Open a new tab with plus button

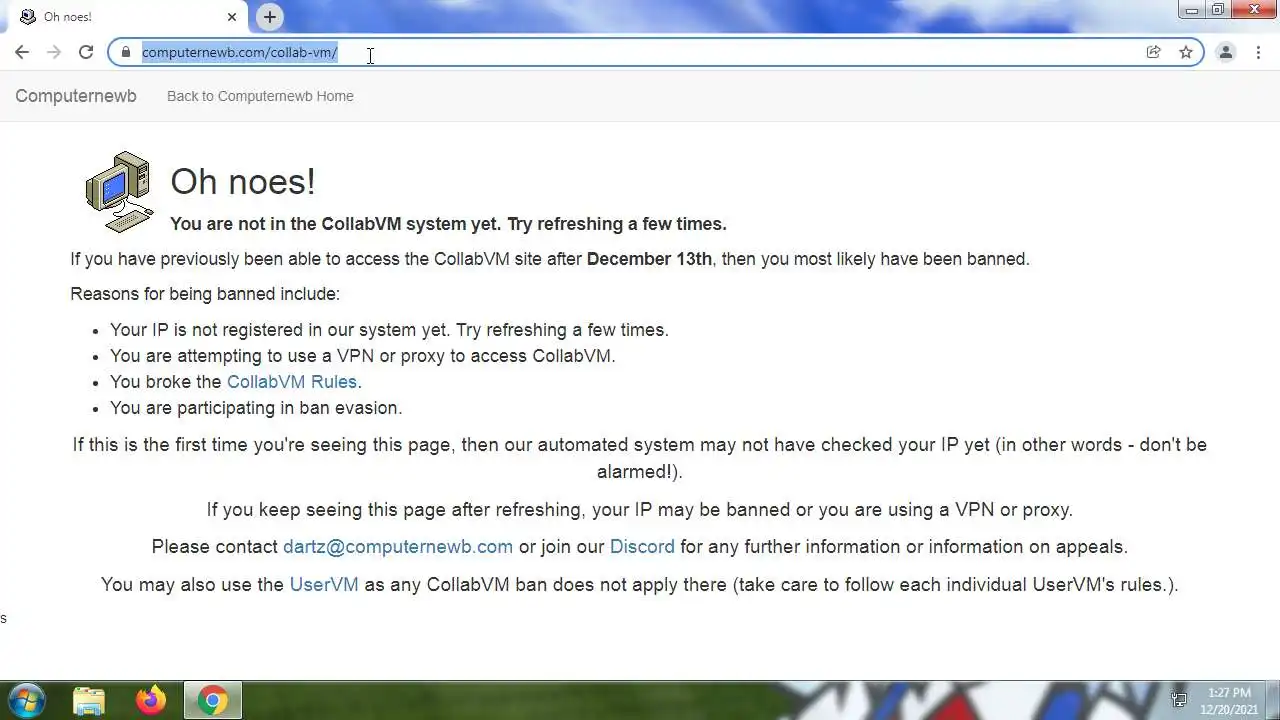pos(270,16)
